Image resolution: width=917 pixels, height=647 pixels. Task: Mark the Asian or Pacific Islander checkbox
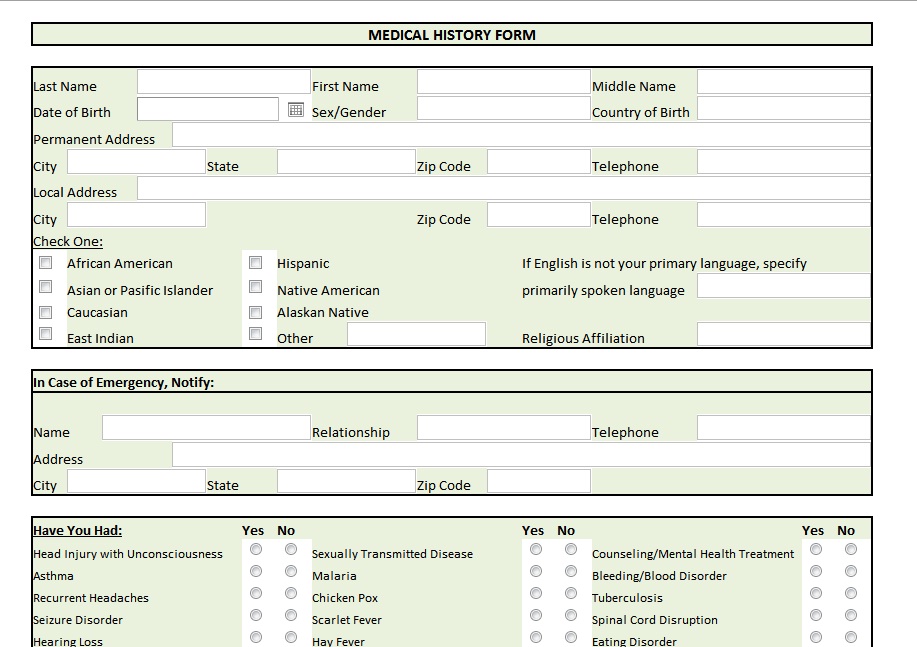(x=46, y=287)
